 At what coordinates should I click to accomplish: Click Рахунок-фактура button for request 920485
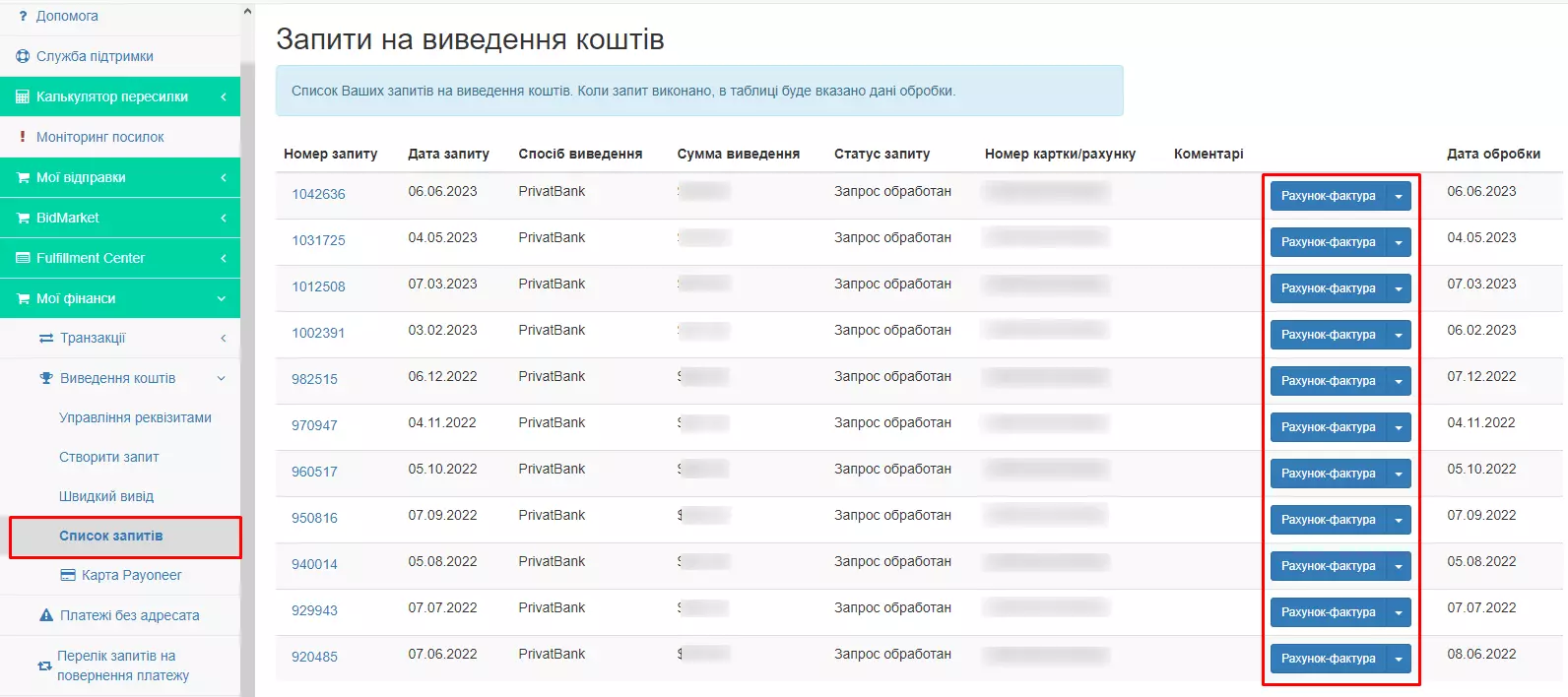pyautogui.click(x=1329, y=658)
